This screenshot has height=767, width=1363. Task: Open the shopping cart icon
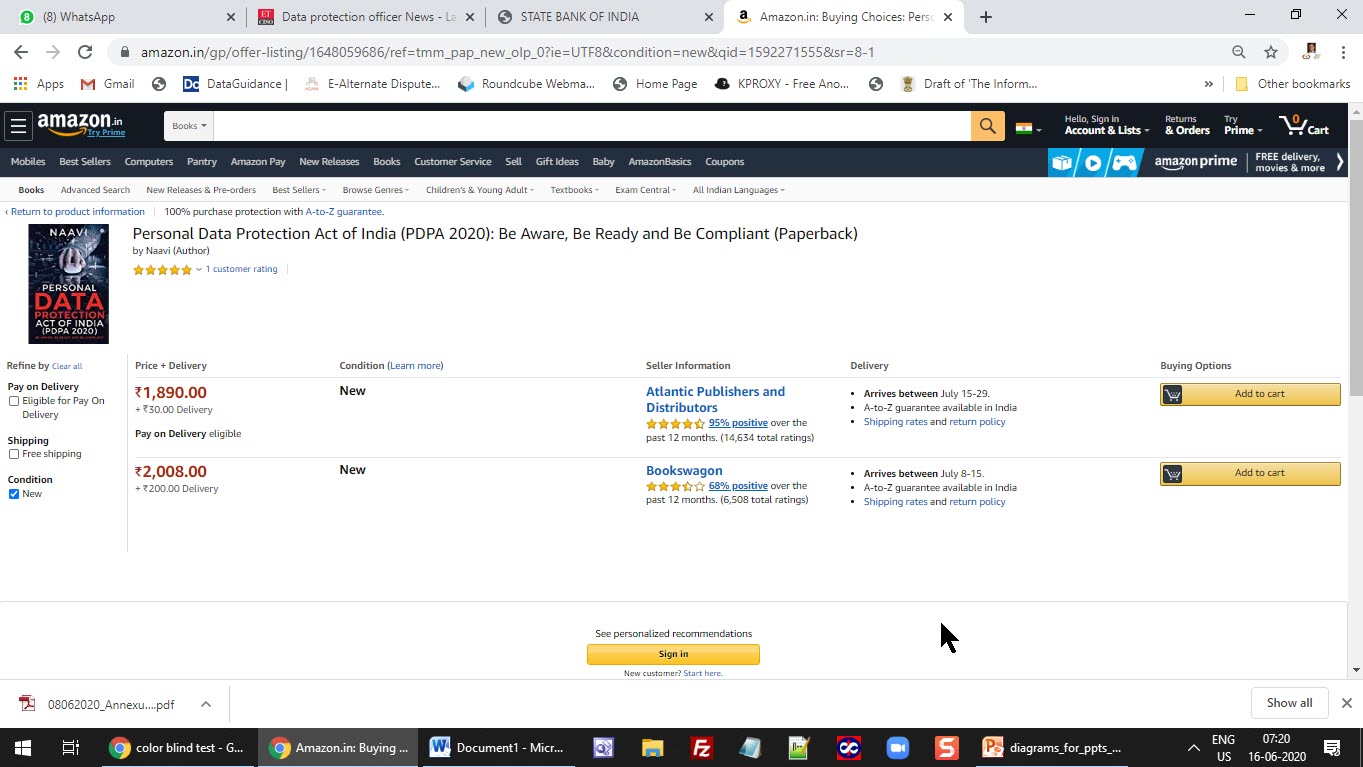pyautogui.click(x=1304, y=125)
